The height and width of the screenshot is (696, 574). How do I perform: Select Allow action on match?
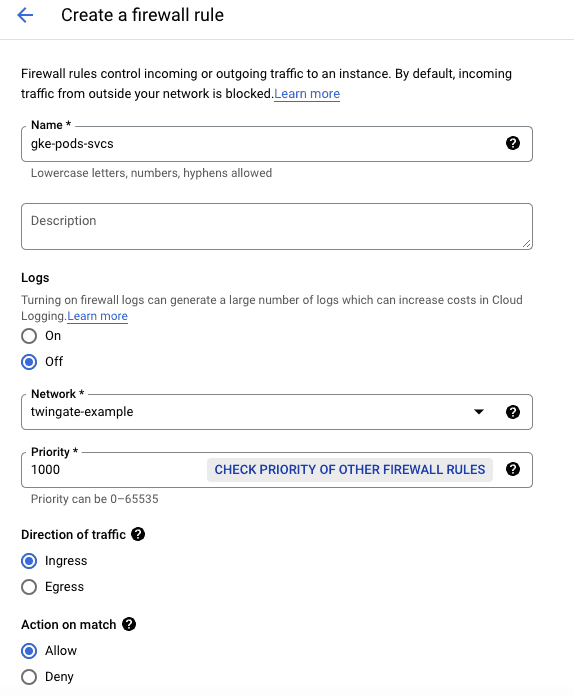29,651
